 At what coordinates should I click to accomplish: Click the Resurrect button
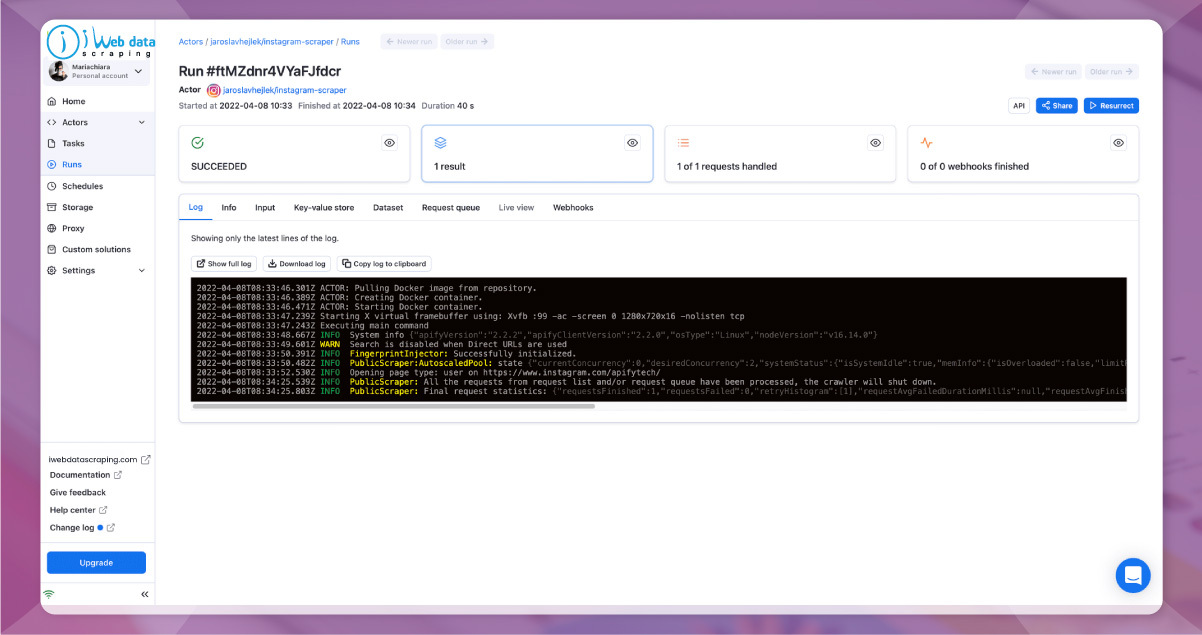tap(1111, 105)
